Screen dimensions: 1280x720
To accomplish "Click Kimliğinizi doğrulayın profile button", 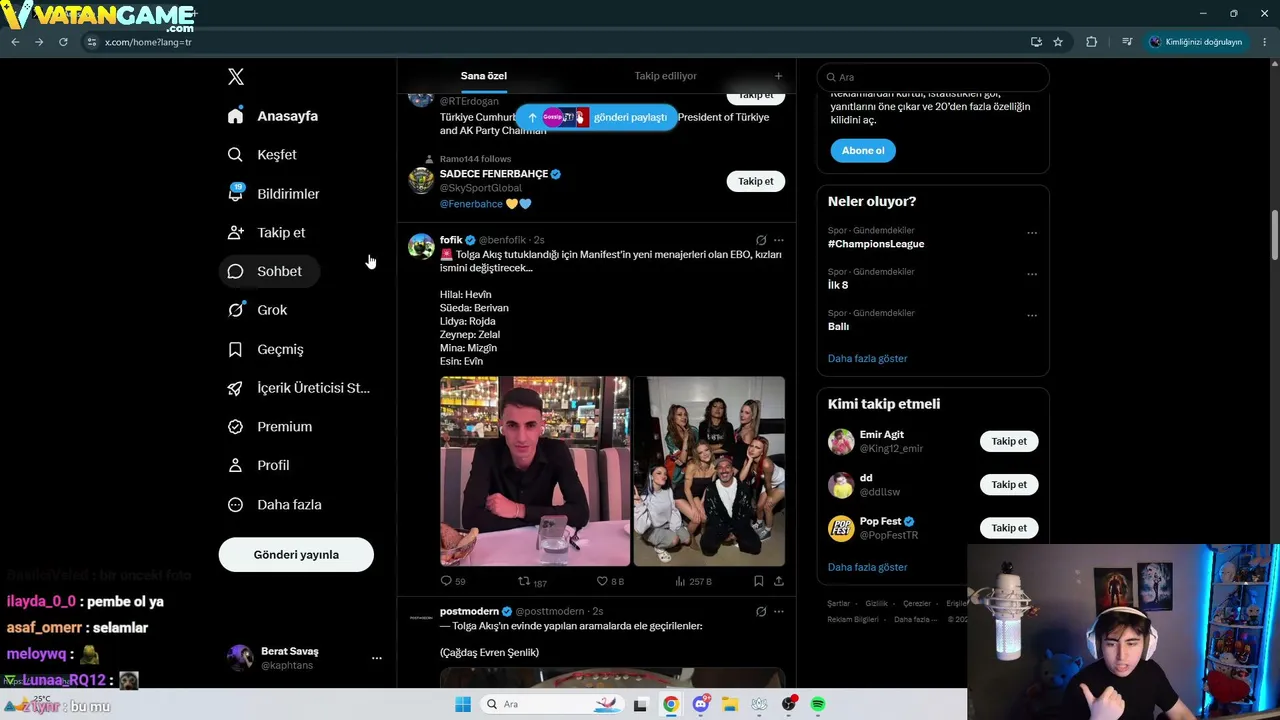I will pyautogui.click(x=1196, y=42).
